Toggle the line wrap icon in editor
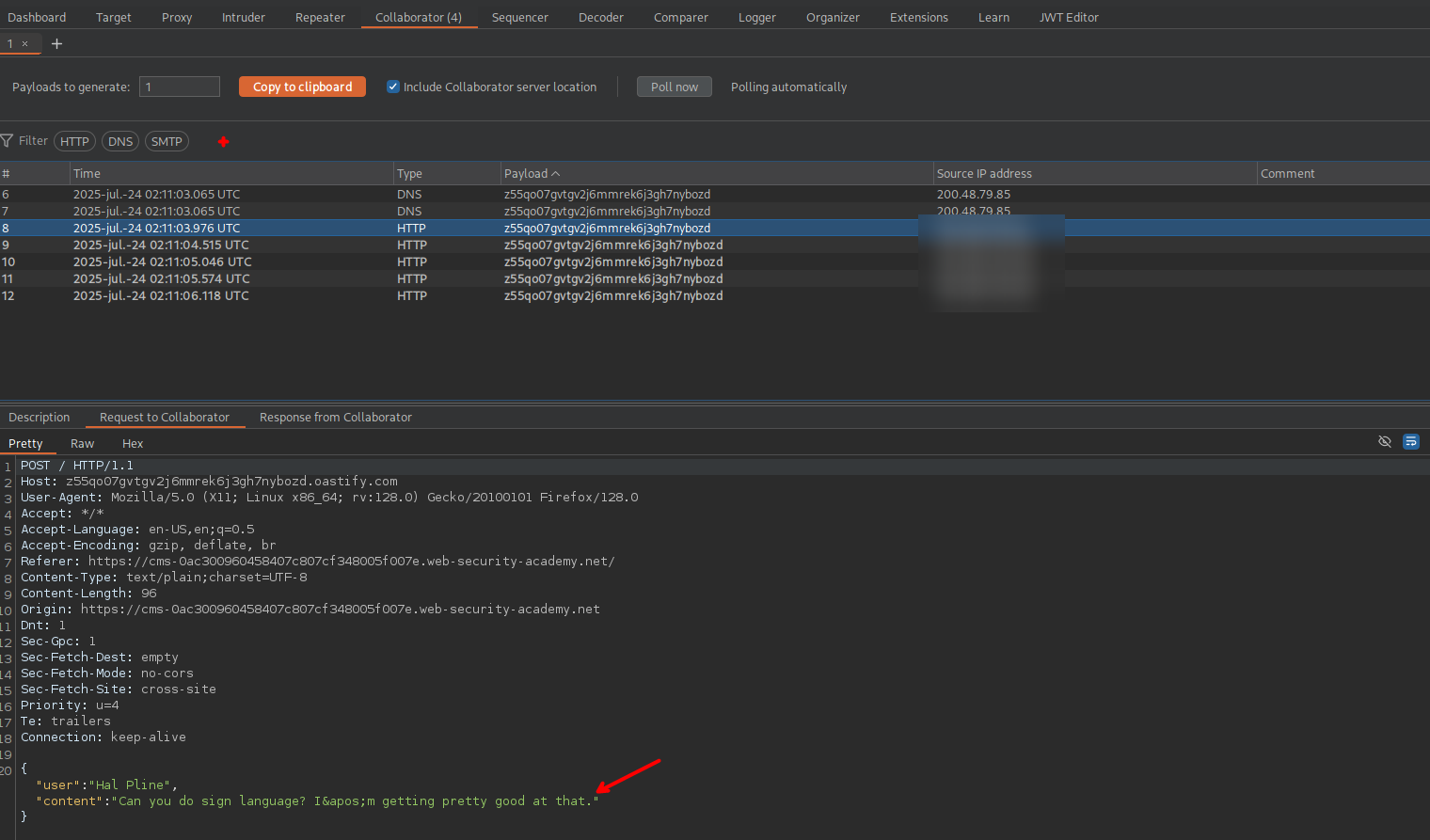1430x840 pixels. [x=1410, y=442]
